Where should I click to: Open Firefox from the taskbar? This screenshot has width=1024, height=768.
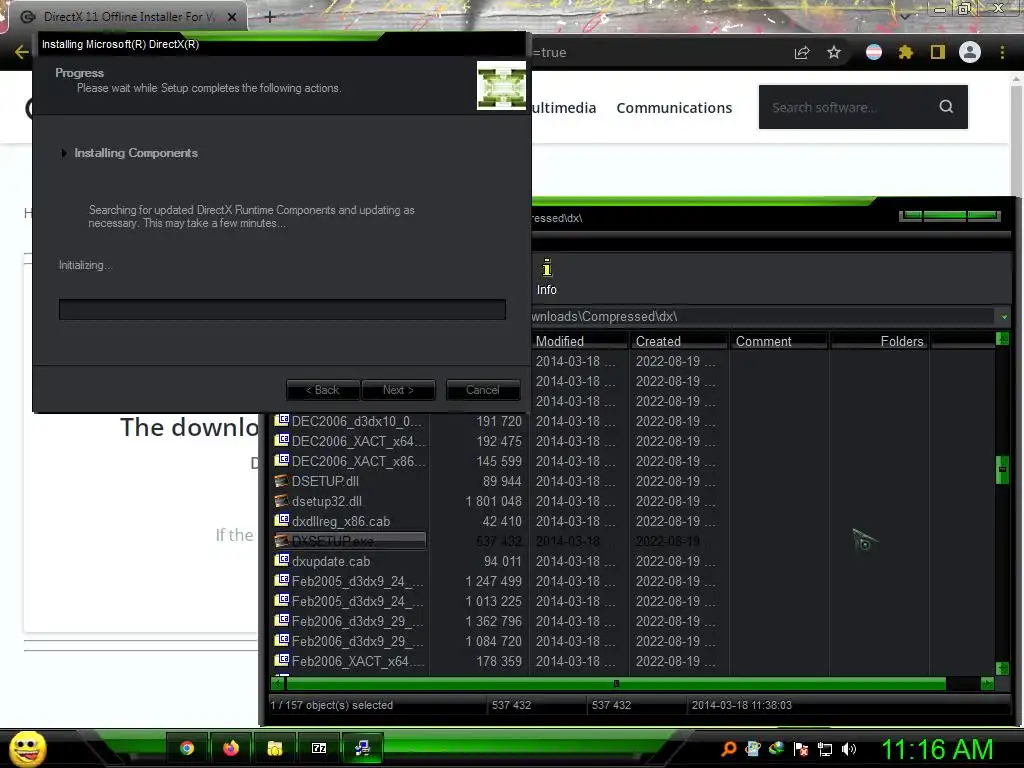pyautogui.click(x=231, y=748)
